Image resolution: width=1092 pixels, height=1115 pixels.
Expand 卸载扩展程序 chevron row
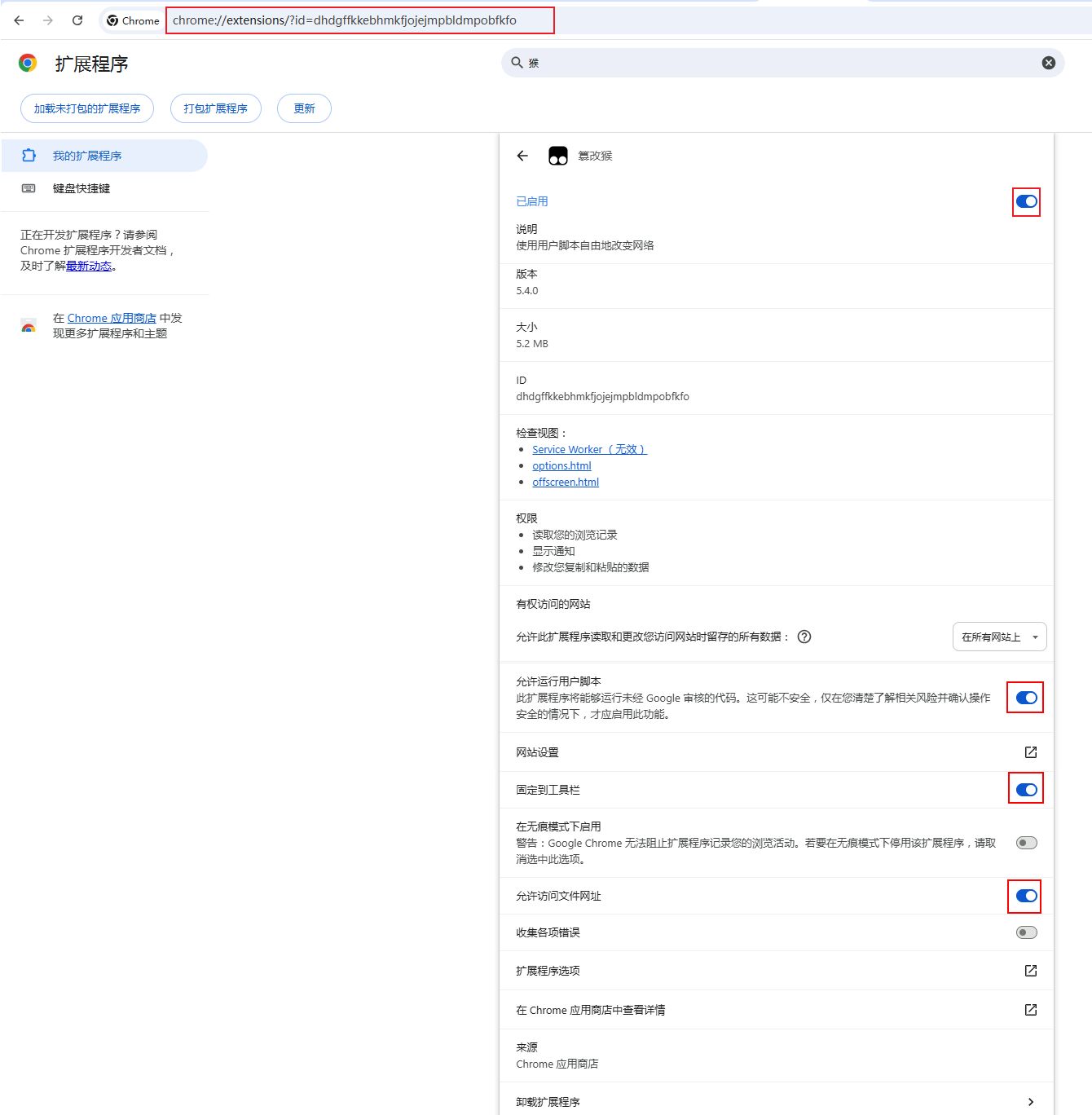click(x=1030, y=1102)
